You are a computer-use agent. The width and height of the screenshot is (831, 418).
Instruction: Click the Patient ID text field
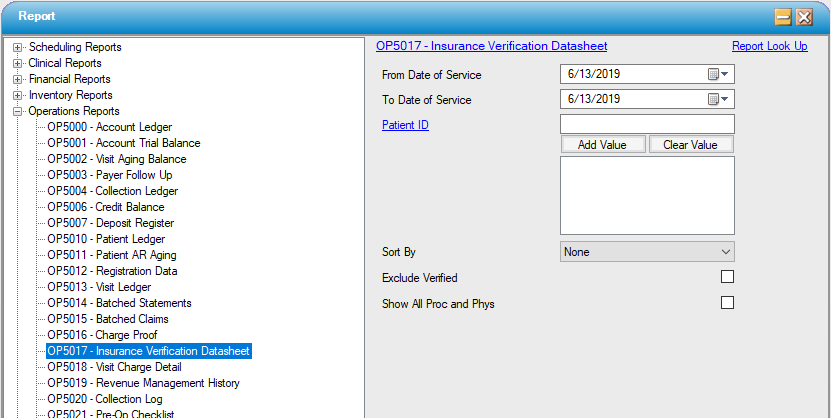coord(647,124)
